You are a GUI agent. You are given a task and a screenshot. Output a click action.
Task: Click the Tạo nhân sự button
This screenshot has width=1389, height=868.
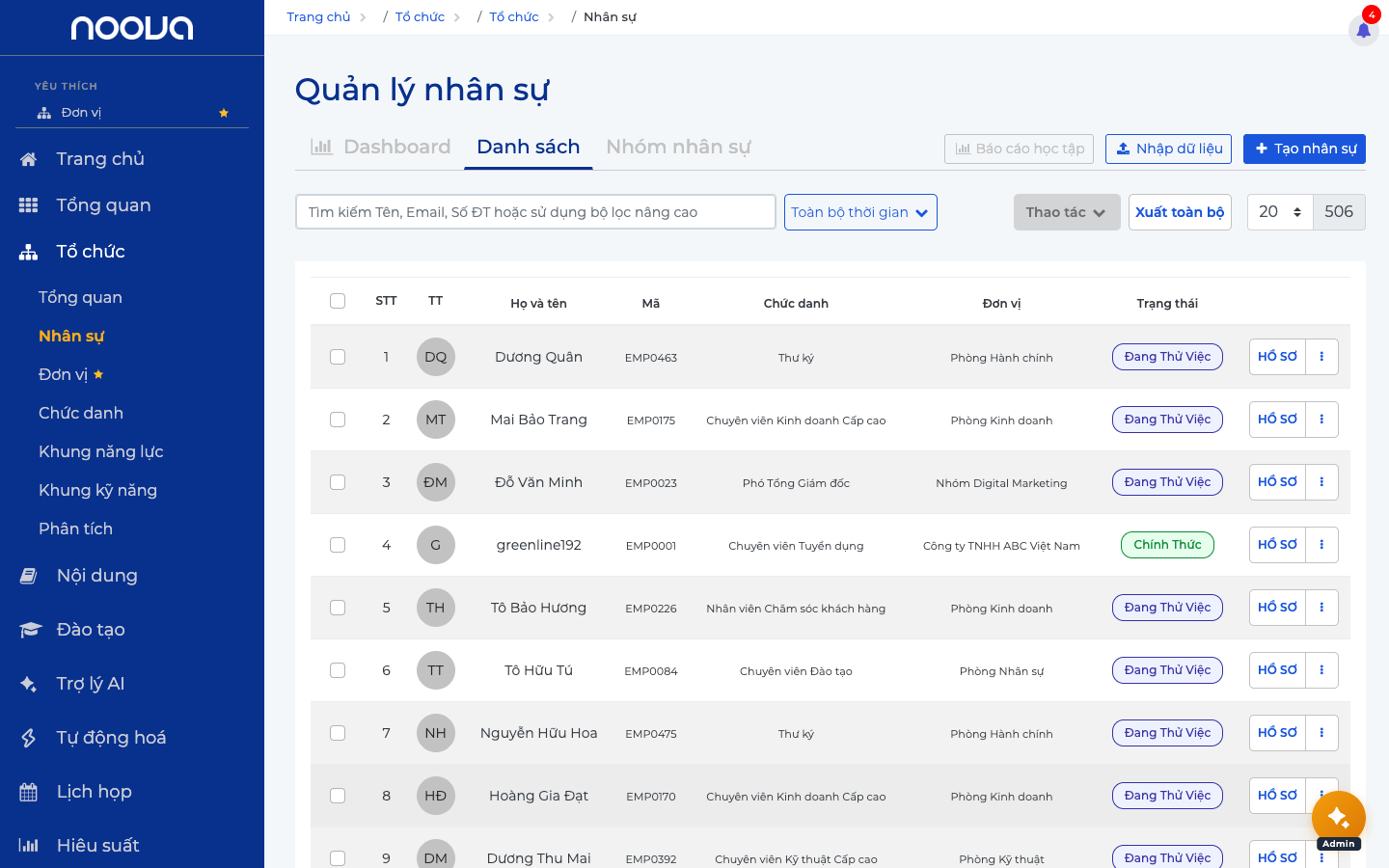1304,149
